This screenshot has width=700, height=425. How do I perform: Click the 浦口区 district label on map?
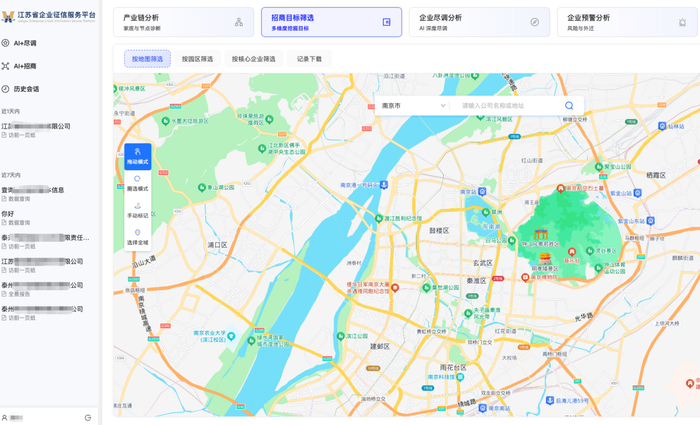pyautogui.click(x=217, y=245)
